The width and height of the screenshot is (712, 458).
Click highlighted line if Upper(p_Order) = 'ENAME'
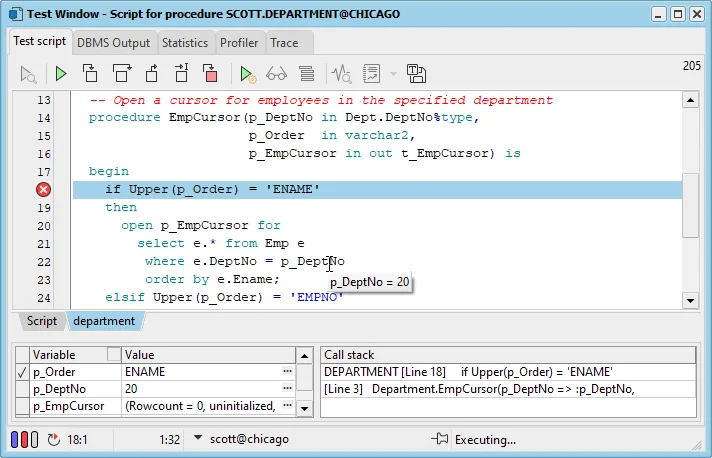tap(377, 189)
